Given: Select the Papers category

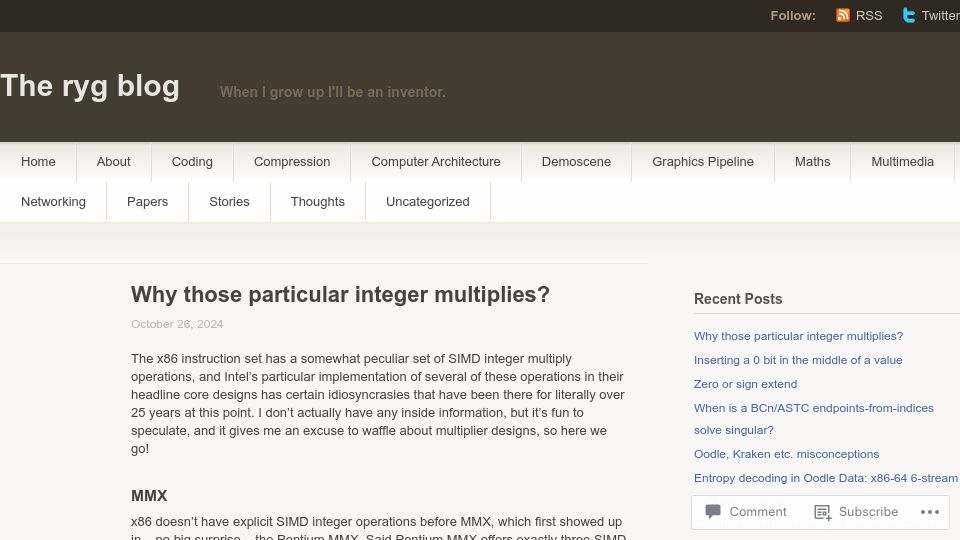Looking at the screenshot, I should pos(147,201).
